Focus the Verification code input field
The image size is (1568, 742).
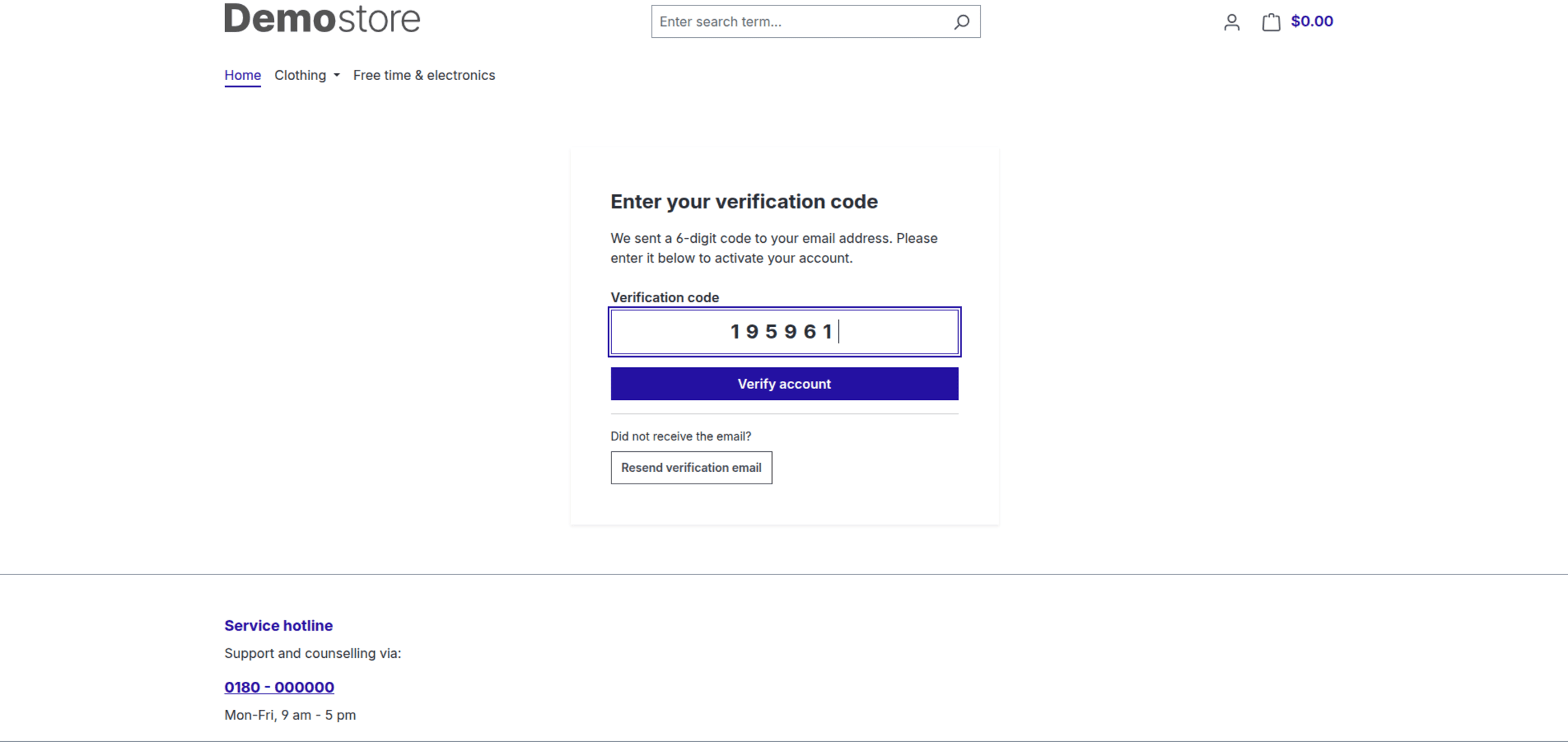(x=784, y=332)
